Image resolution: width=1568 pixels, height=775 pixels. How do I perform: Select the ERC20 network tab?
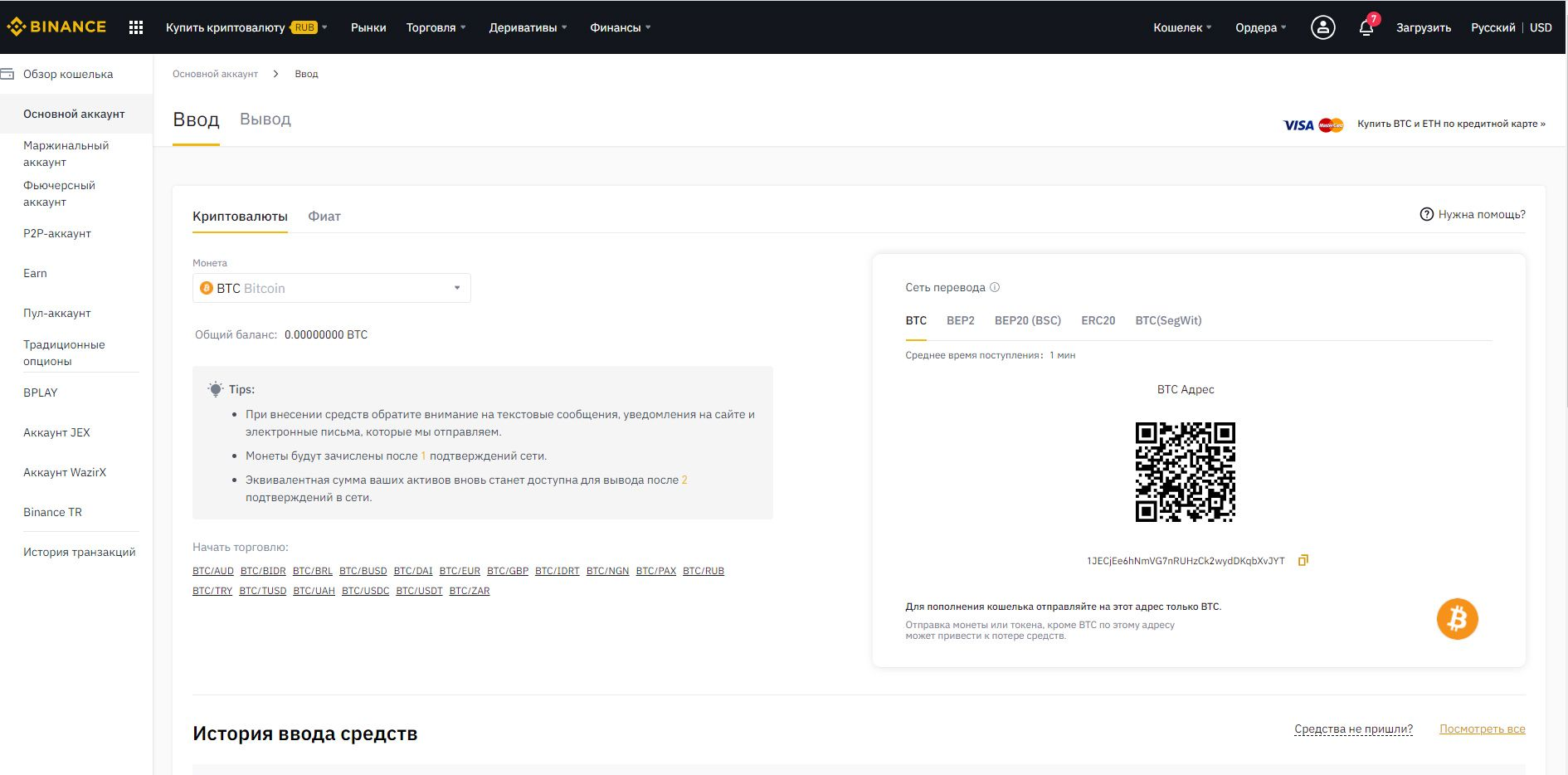click(1098, 320)
